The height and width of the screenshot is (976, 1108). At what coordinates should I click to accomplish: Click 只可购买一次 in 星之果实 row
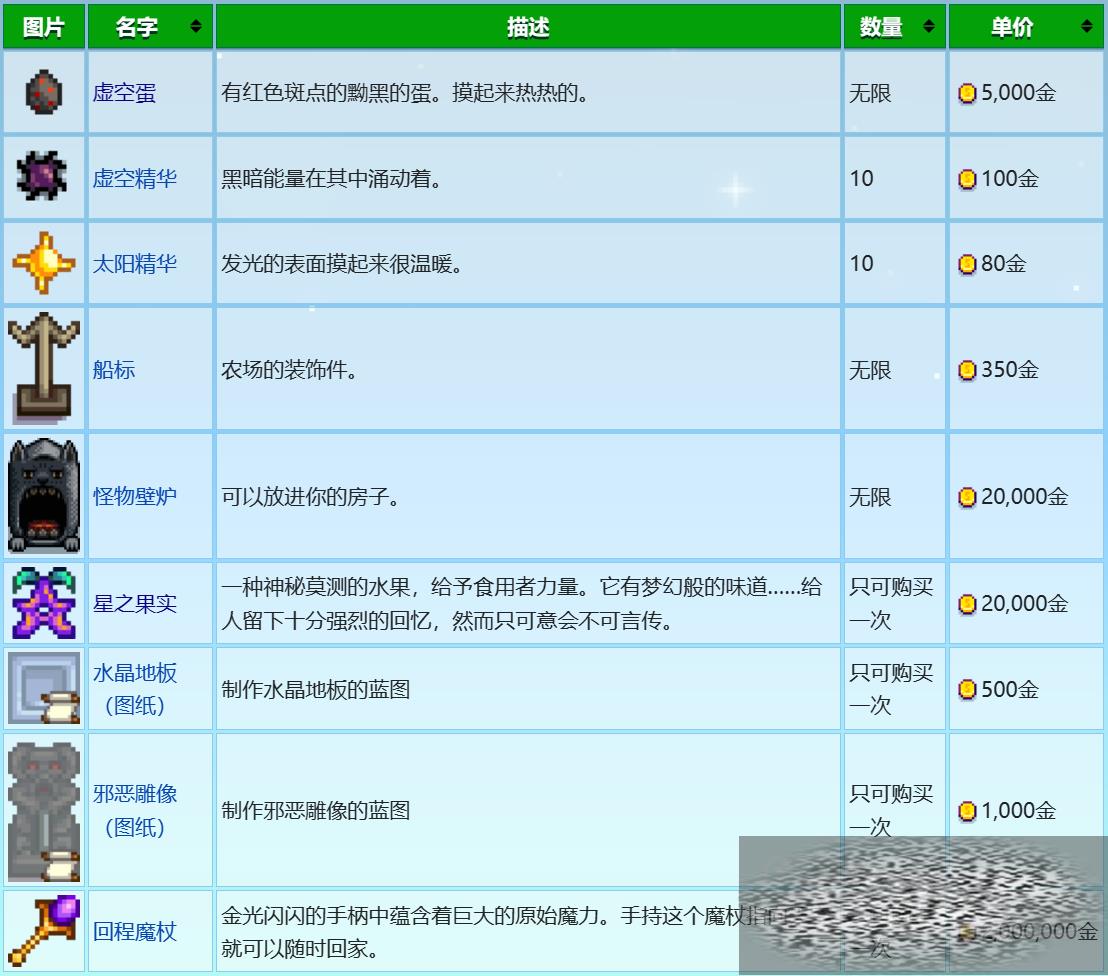[891, 604]
